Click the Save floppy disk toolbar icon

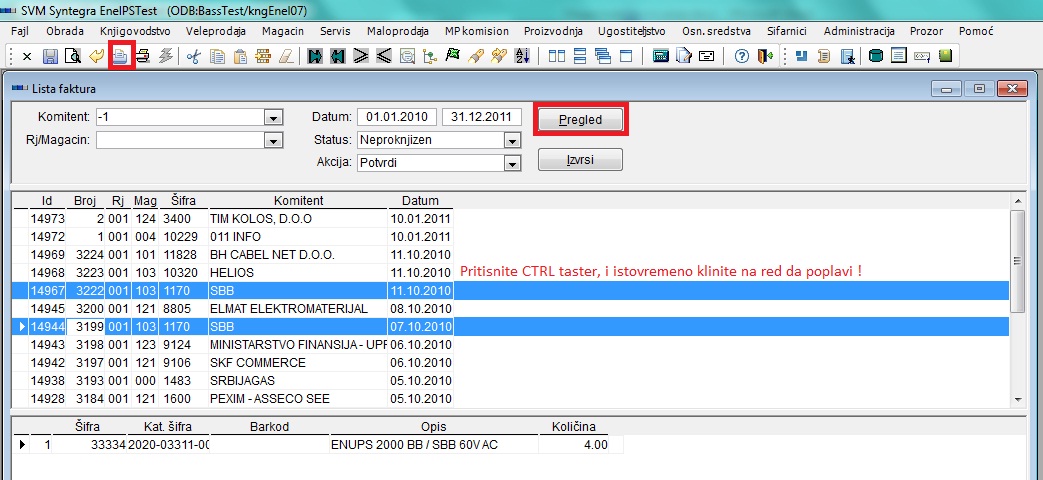click(x=50, y=56)
